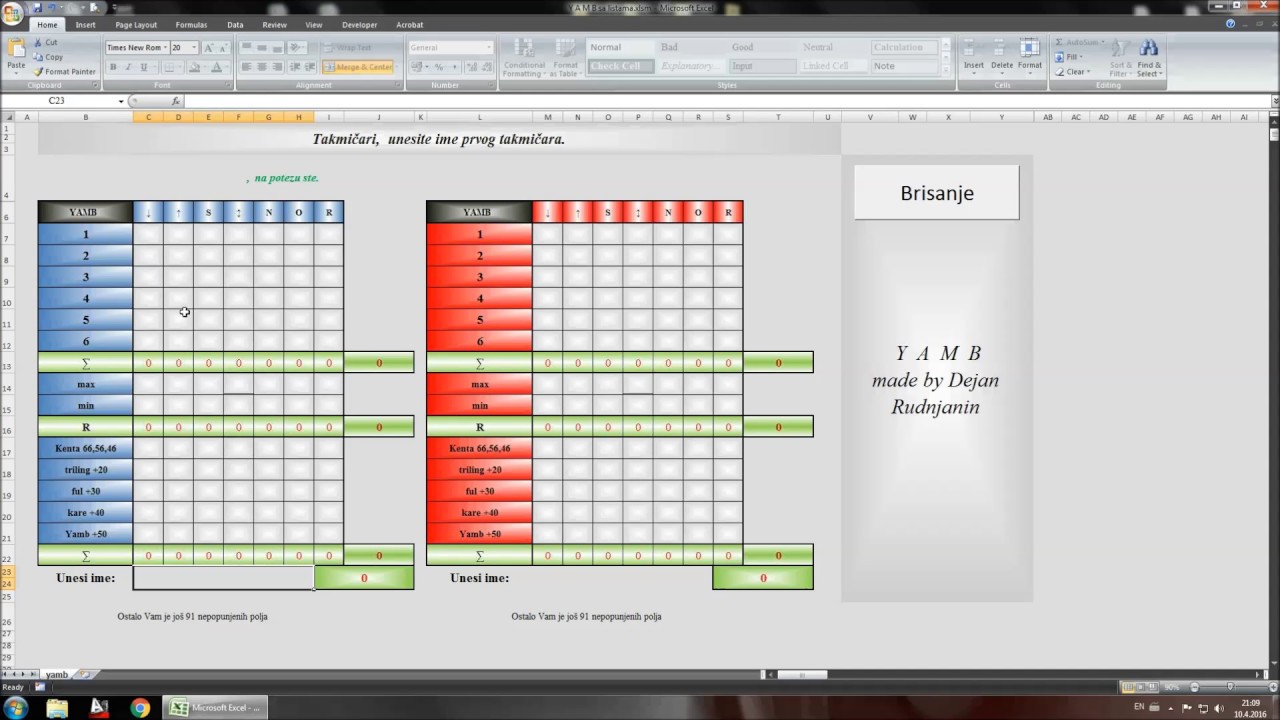This screenshot has height=720, width=1280.
Task: Click the Brisanje button
Action: click(937, 193)
